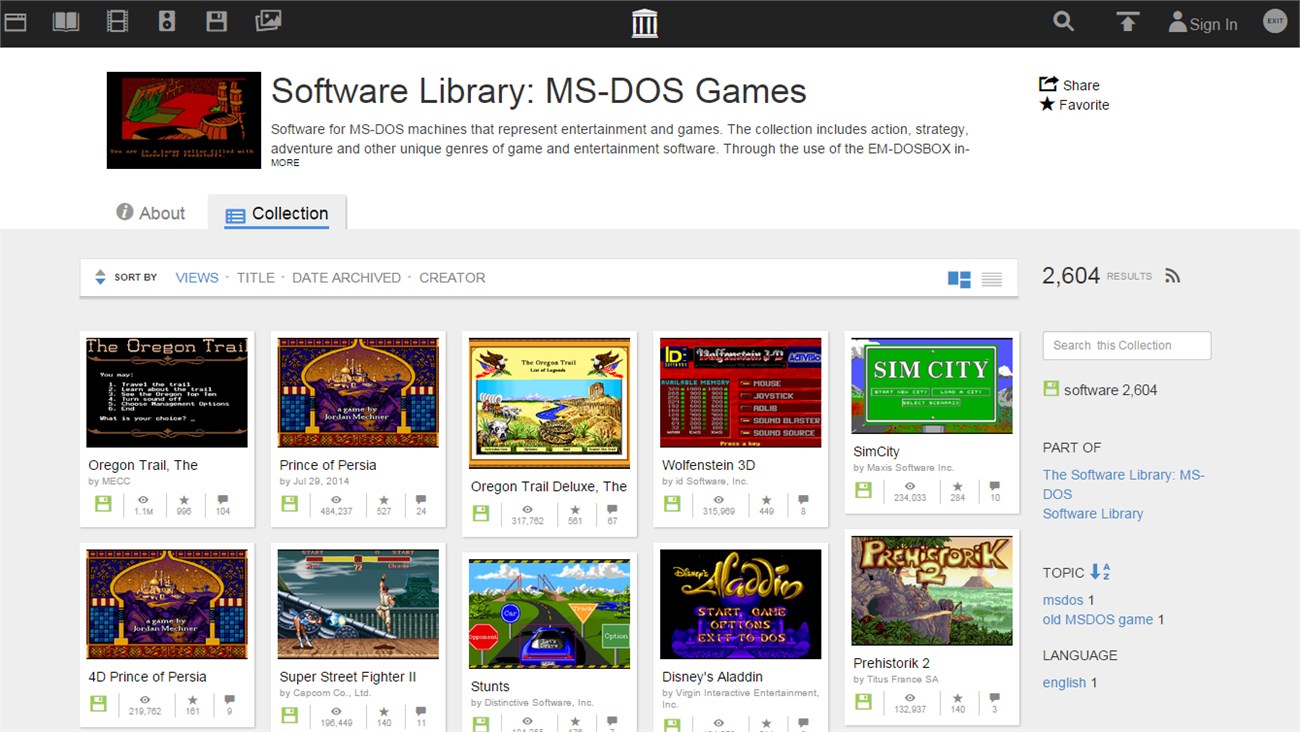Open the Software section in the top bar

[217, 20]
